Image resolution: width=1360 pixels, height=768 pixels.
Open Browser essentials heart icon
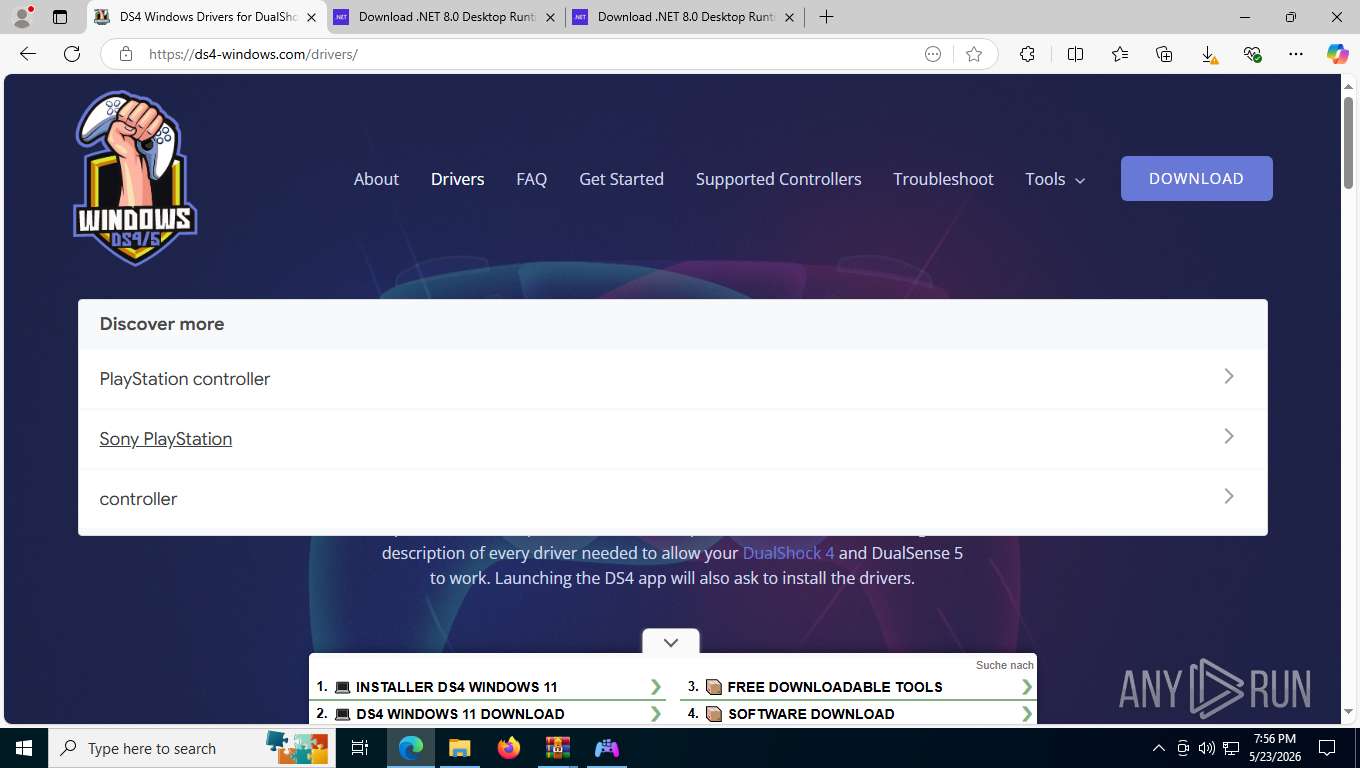click(1252, 54)
